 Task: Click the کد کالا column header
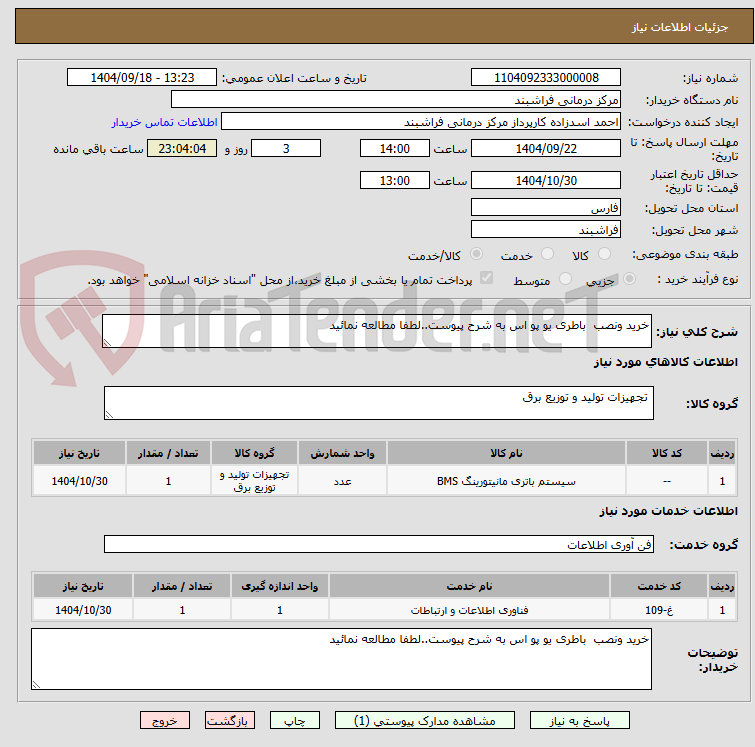666,453
